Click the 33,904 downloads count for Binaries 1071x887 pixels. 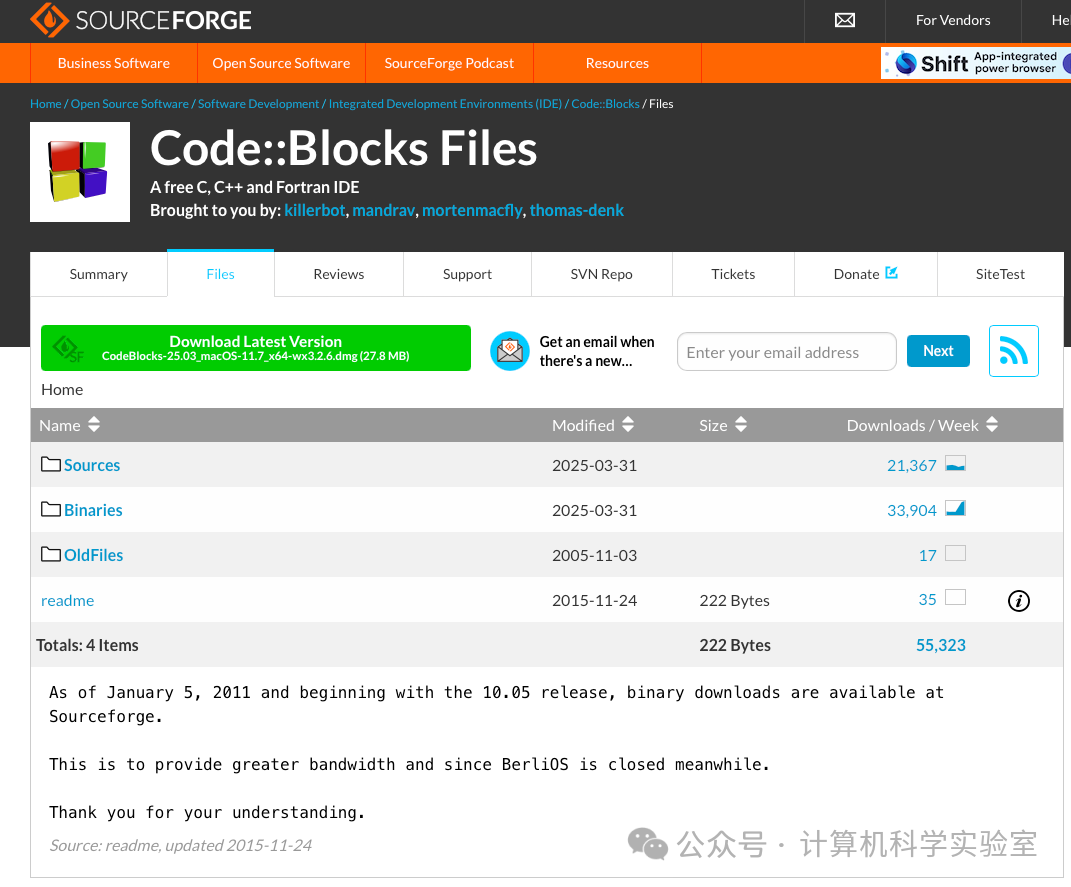click(911, 510)
